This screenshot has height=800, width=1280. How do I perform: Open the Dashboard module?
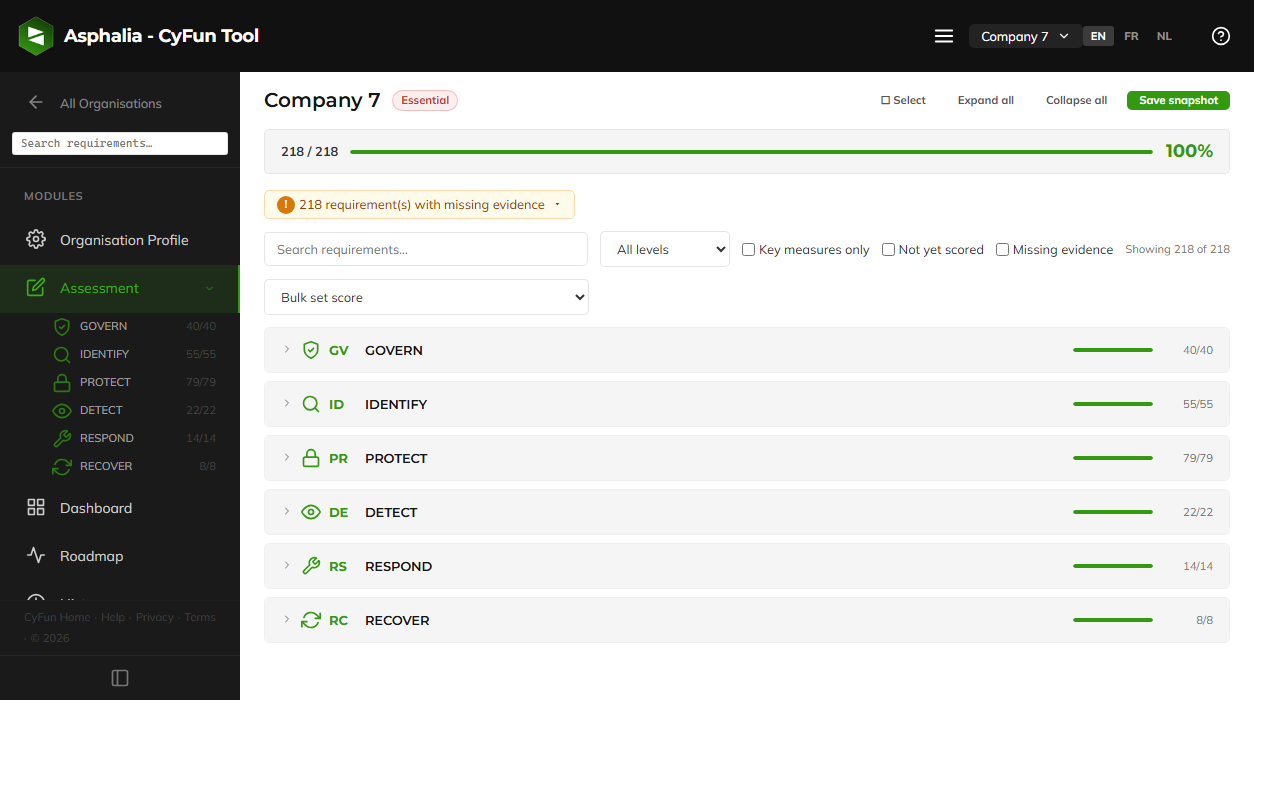[x=95, y=507]
